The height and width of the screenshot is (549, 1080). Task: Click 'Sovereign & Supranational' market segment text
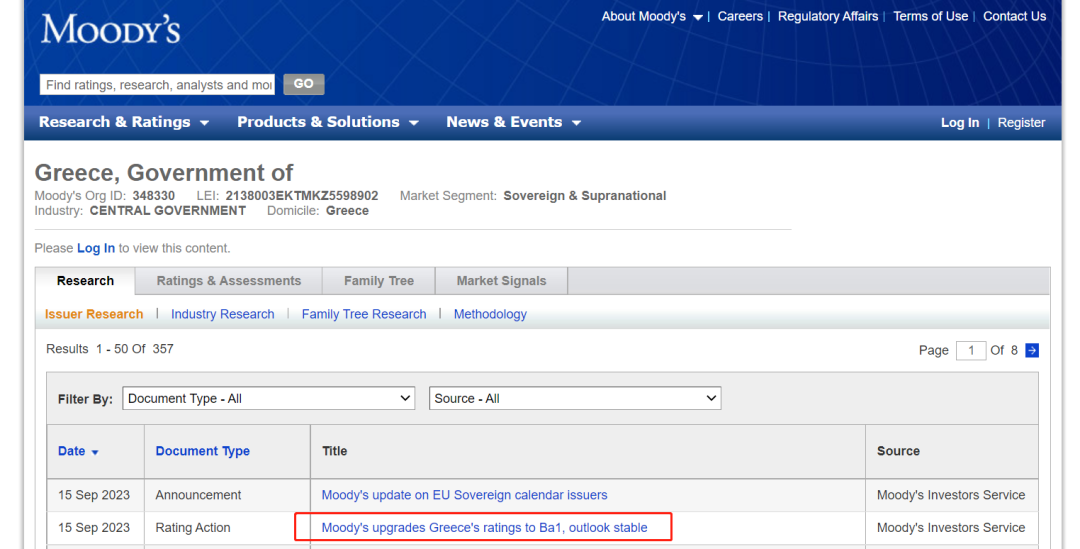(x=585, y=196)
